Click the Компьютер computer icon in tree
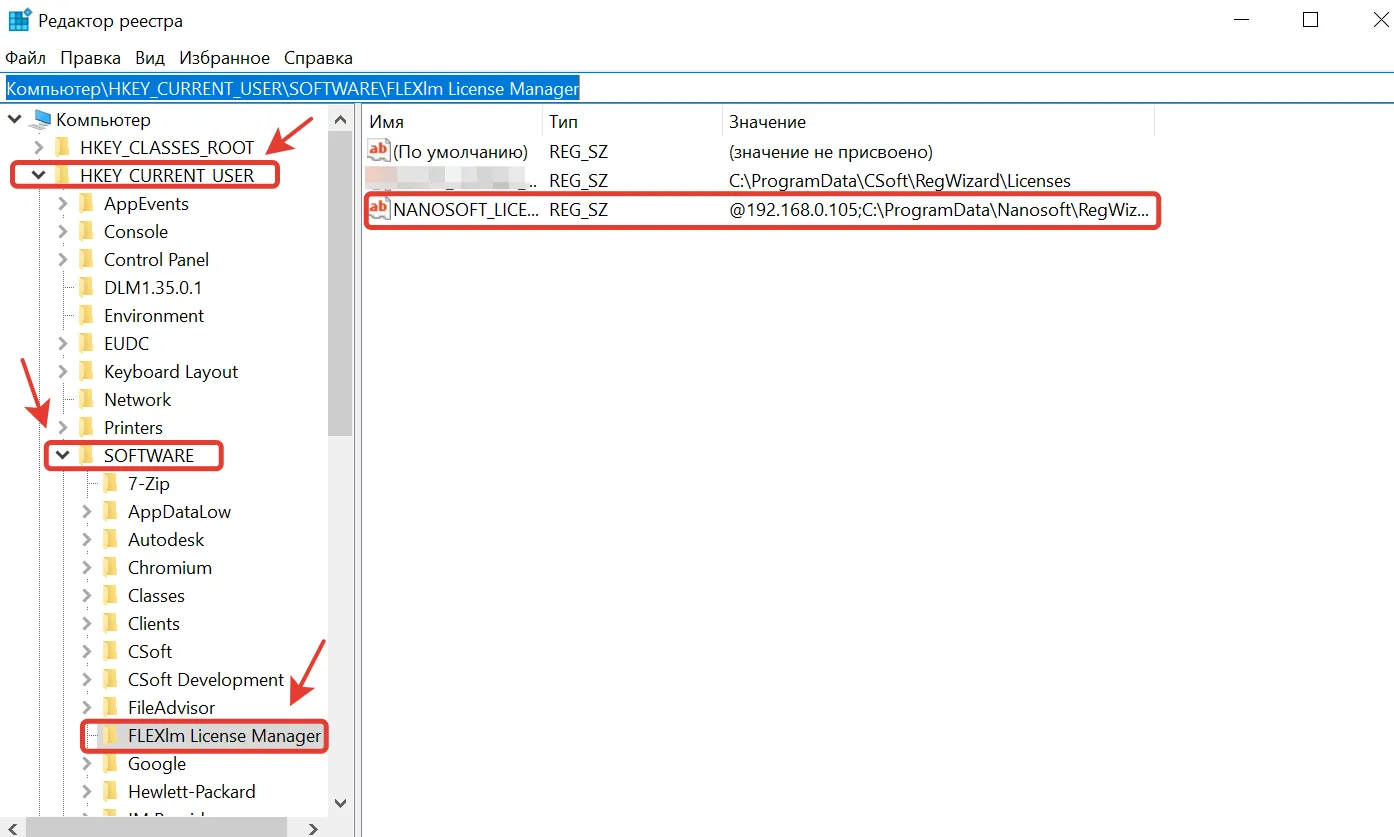1394x837 pixels. (41, 120)
